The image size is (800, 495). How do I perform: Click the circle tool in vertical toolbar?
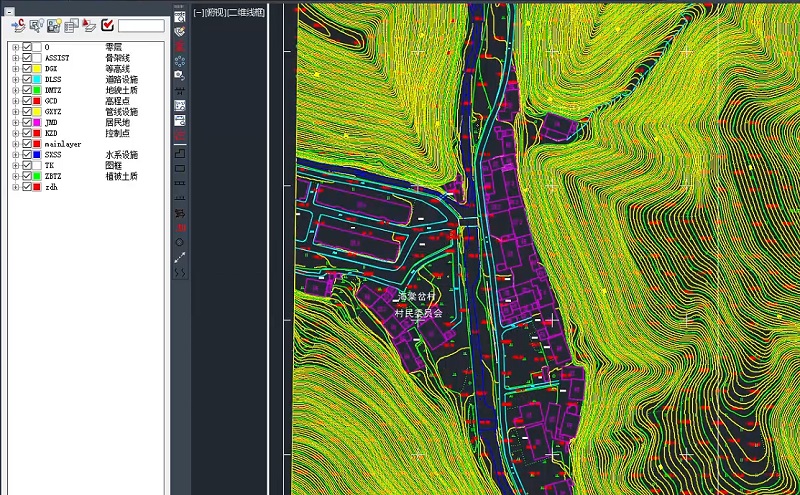(x=180, y=242)
